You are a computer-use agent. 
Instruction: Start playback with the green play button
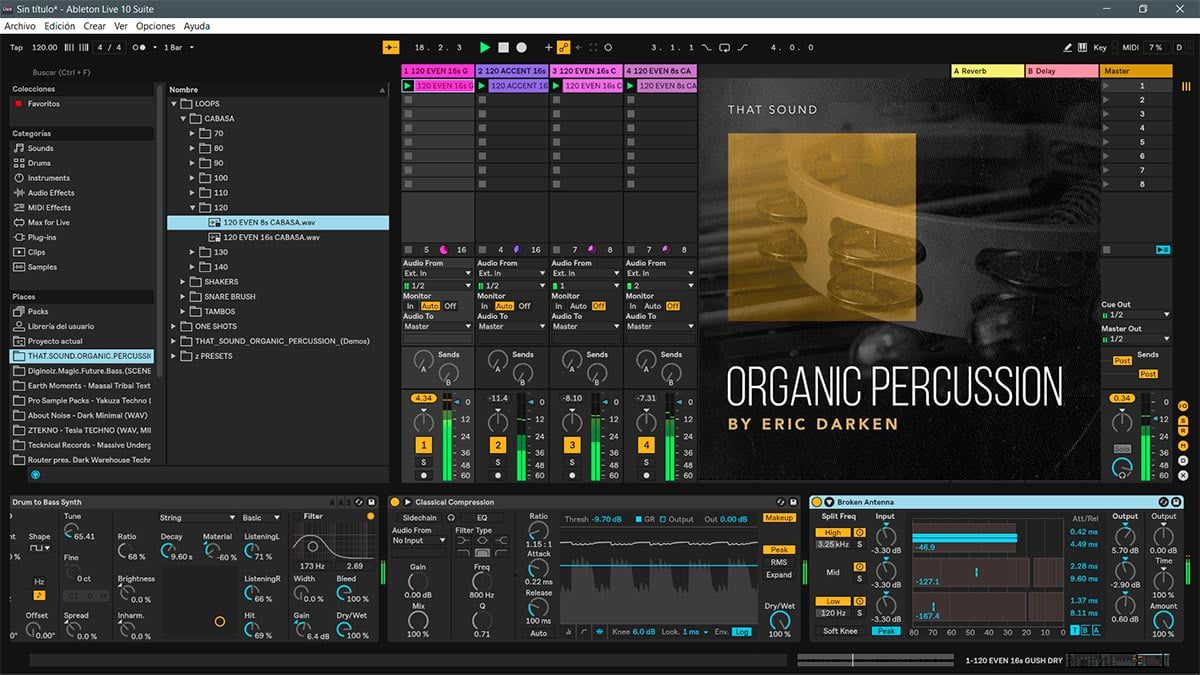485,47
